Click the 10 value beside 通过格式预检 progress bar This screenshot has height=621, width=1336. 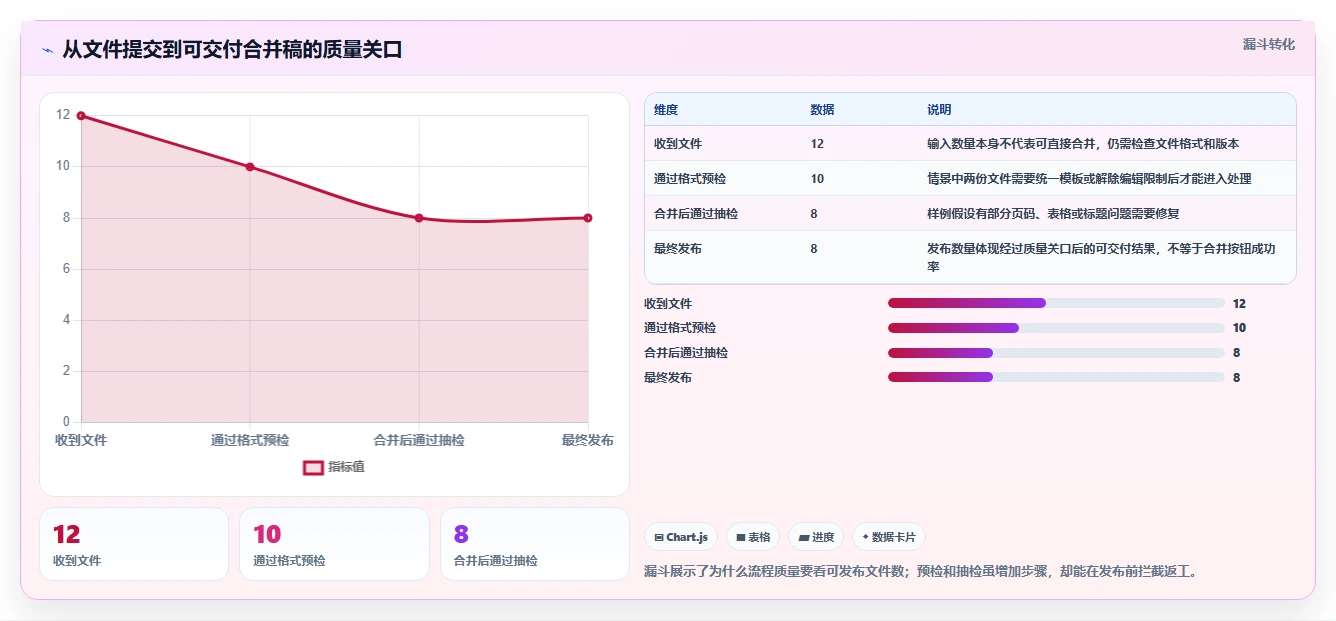pos(1239,328)
